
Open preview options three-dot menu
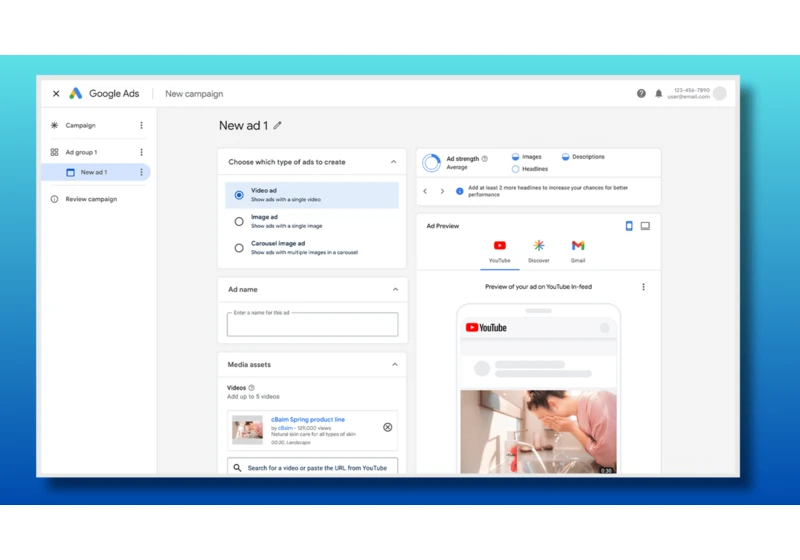pyautogui.click(x=643, y=287)
